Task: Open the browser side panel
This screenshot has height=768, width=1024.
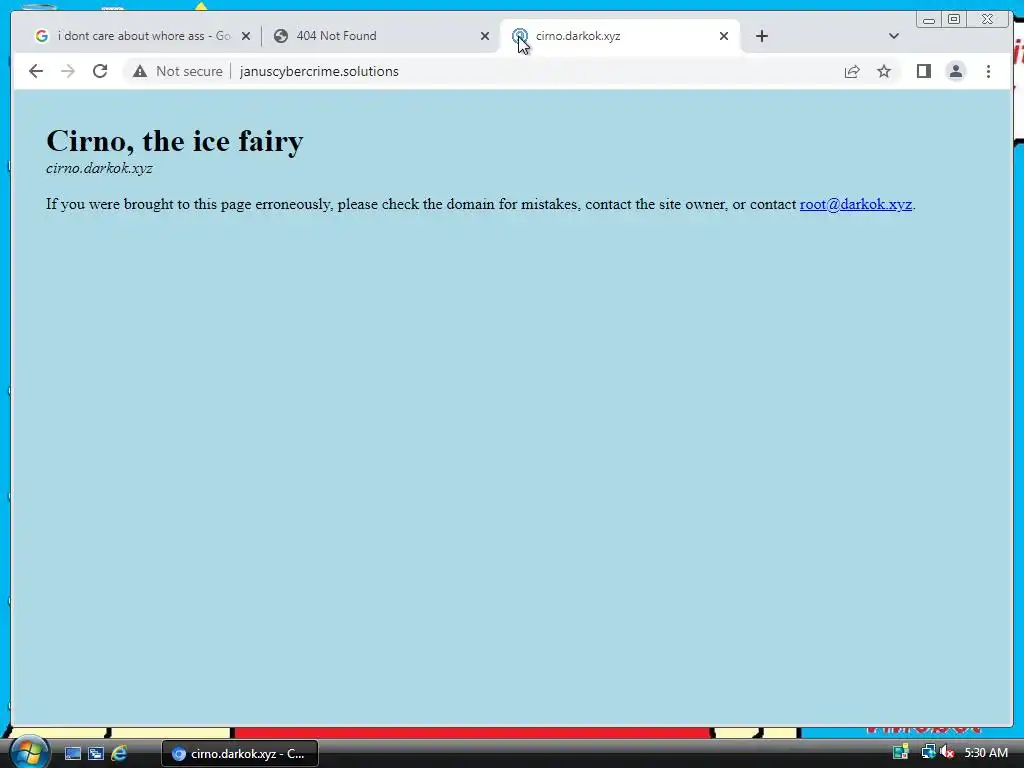Action: click(923, 71)
